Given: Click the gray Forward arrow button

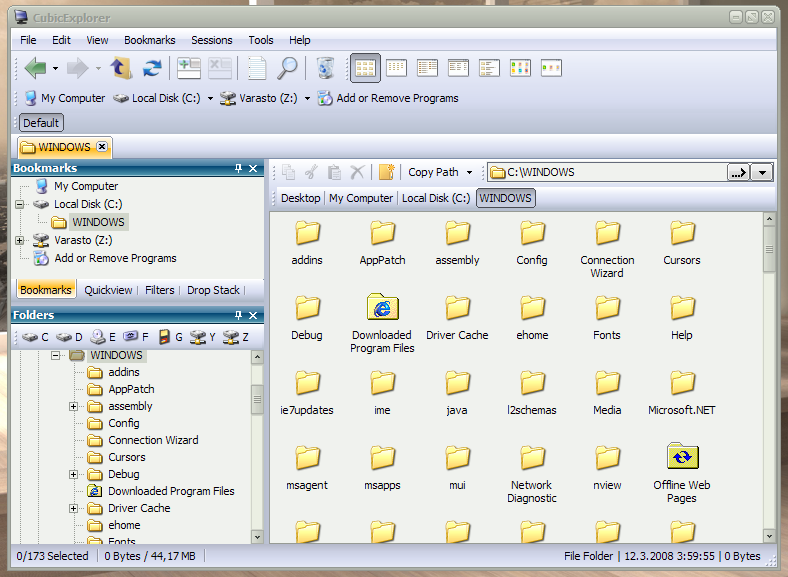Looking at the screenshot, I should pos(77,68).
